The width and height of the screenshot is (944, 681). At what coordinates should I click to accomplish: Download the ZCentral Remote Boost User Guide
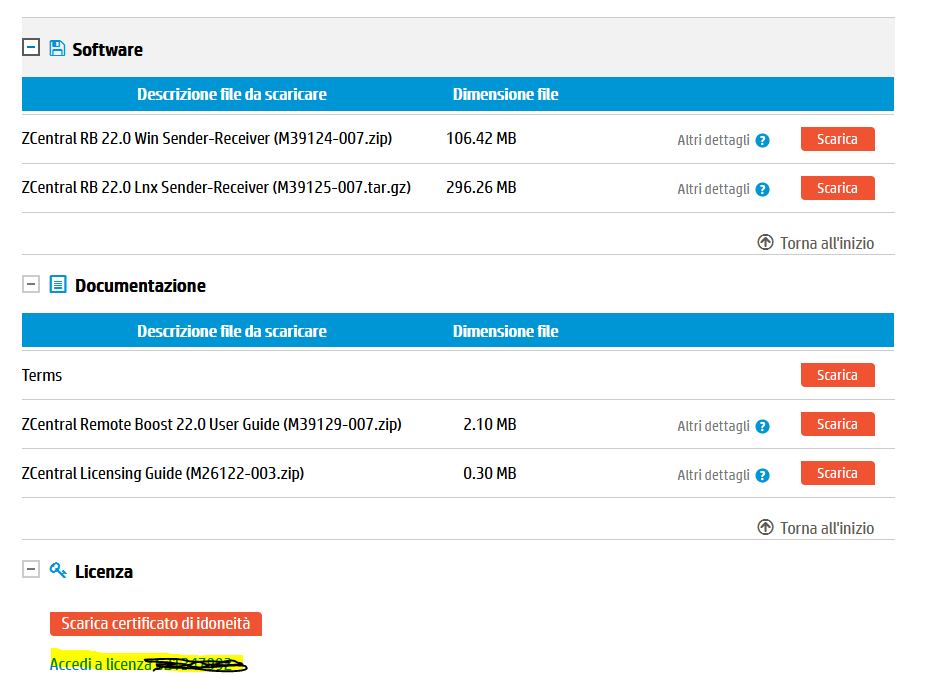point(837,423)
